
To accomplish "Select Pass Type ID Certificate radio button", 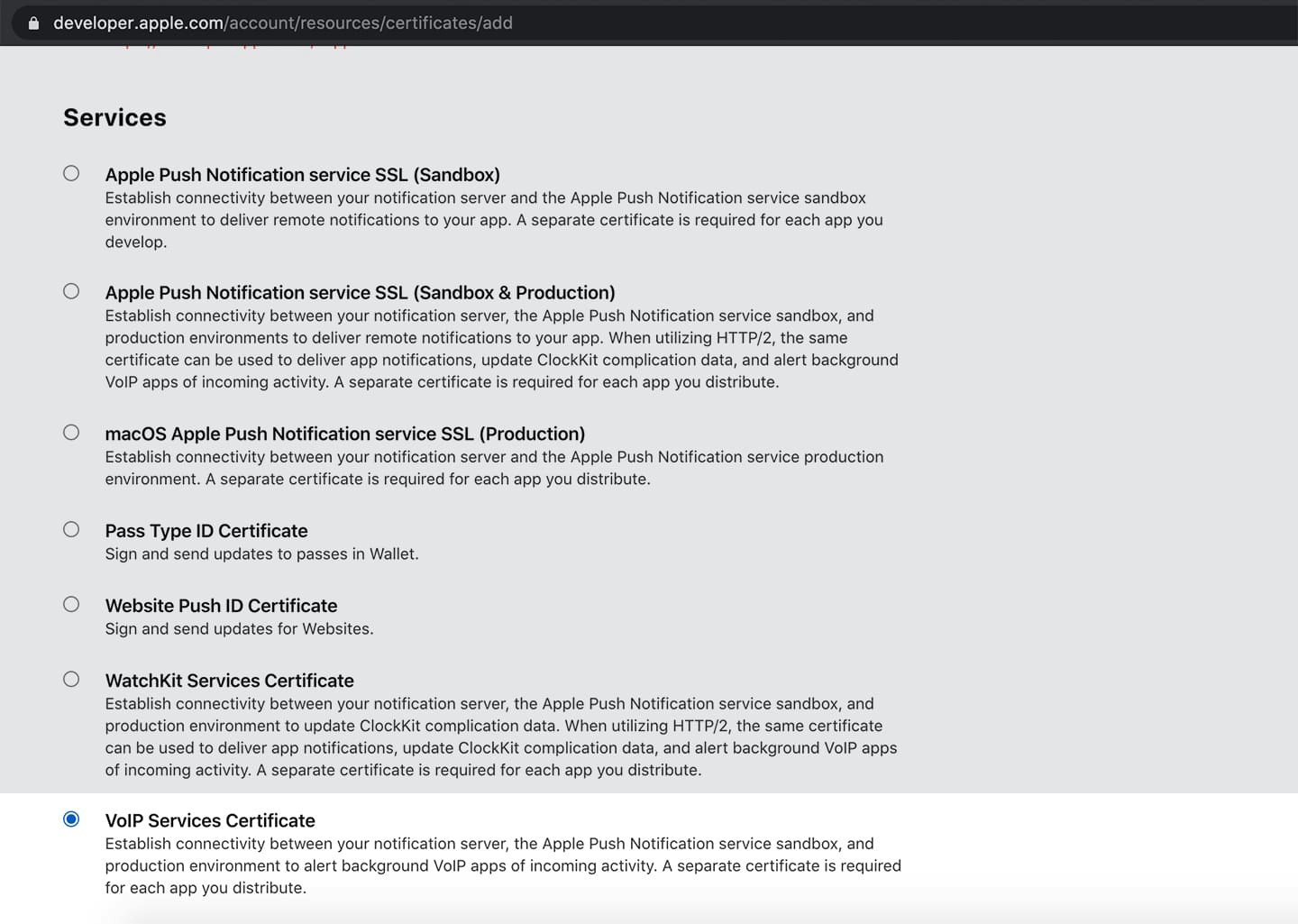I will [x=71, y=529].
